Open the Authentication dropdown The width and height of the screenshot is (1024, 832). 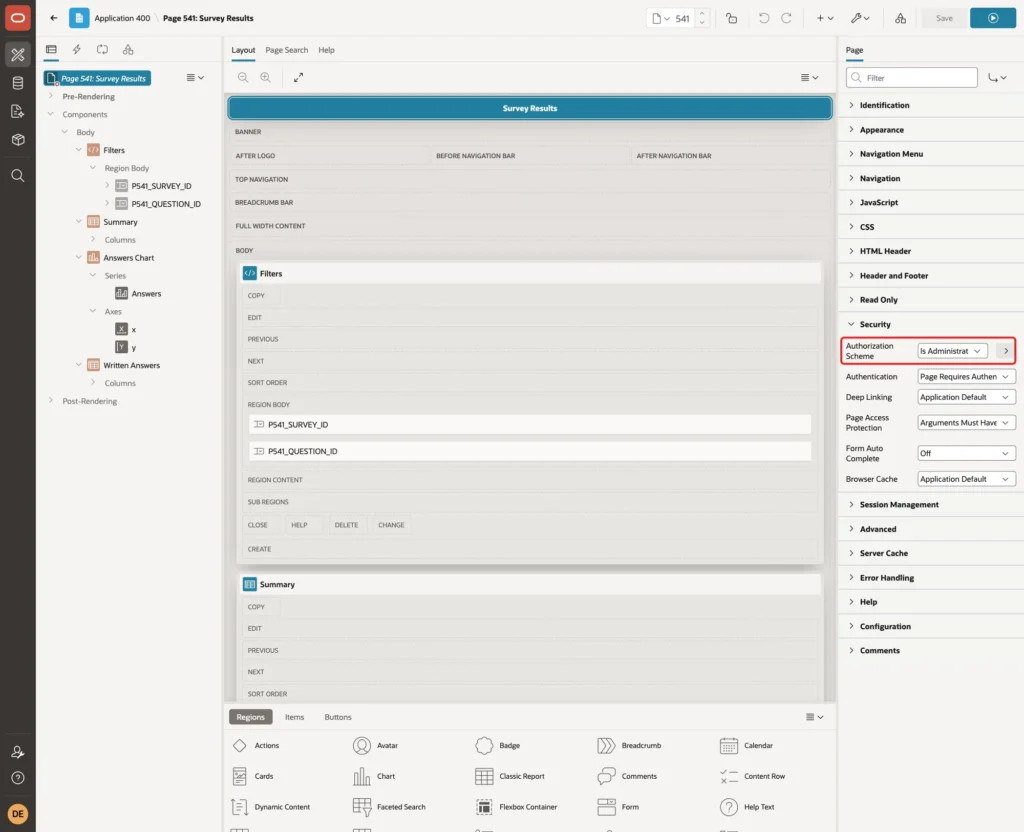coord(966,377)
